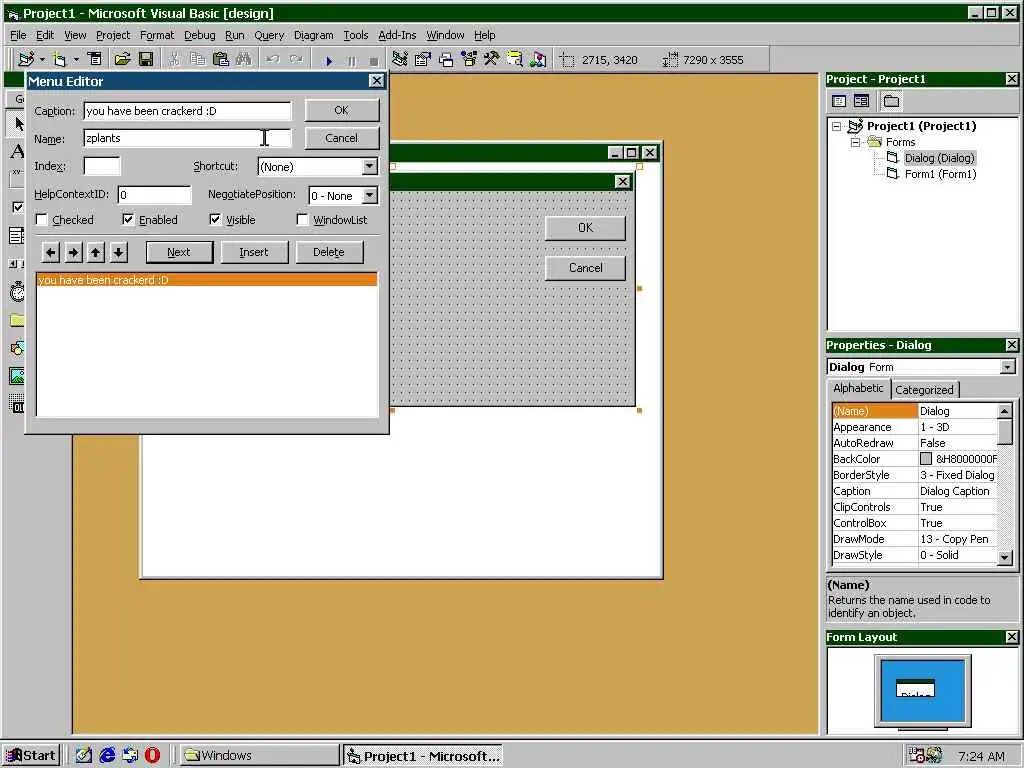Image resolution: width=1024 pixels, height=768 pixels.
Task: Switch to the Alphabetic properties tab
Action: (x=858, y=388)
